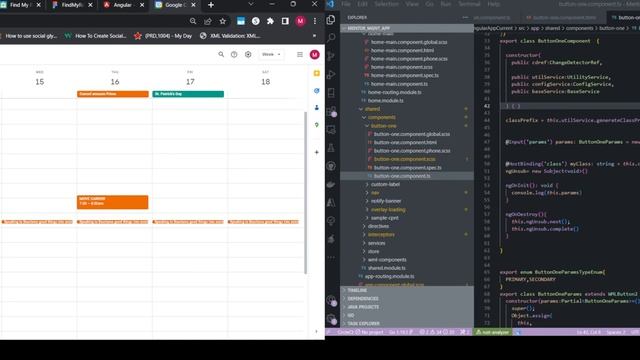Switch to the FindMy Figma tab in Chrome

(x=73, y=5)
